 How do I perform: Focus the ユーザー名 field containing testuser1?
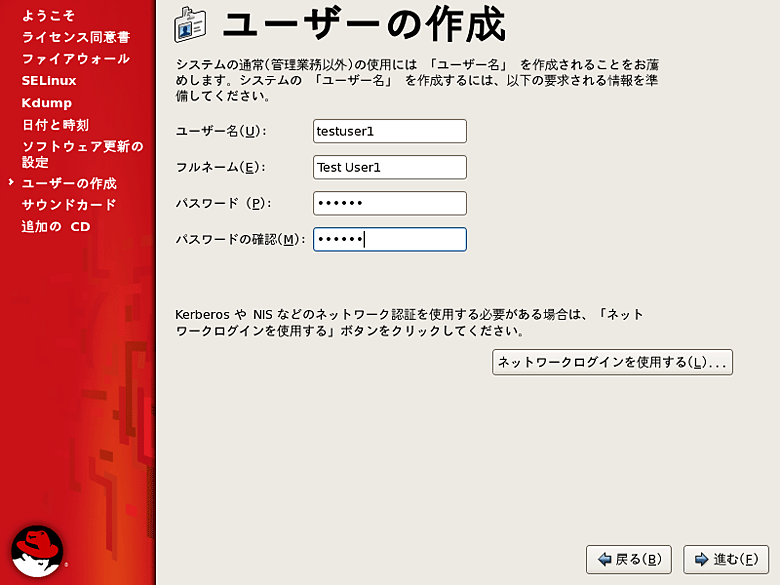[x=390, y=131]
